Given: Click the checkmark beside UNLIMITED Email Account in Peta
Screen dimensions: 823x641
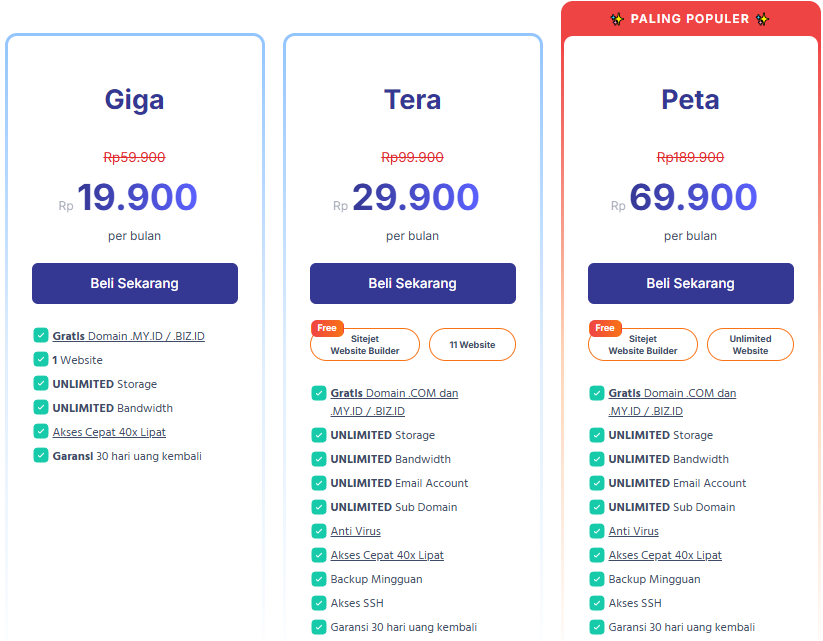Looking at the screenshot, I should click(597, 483).
